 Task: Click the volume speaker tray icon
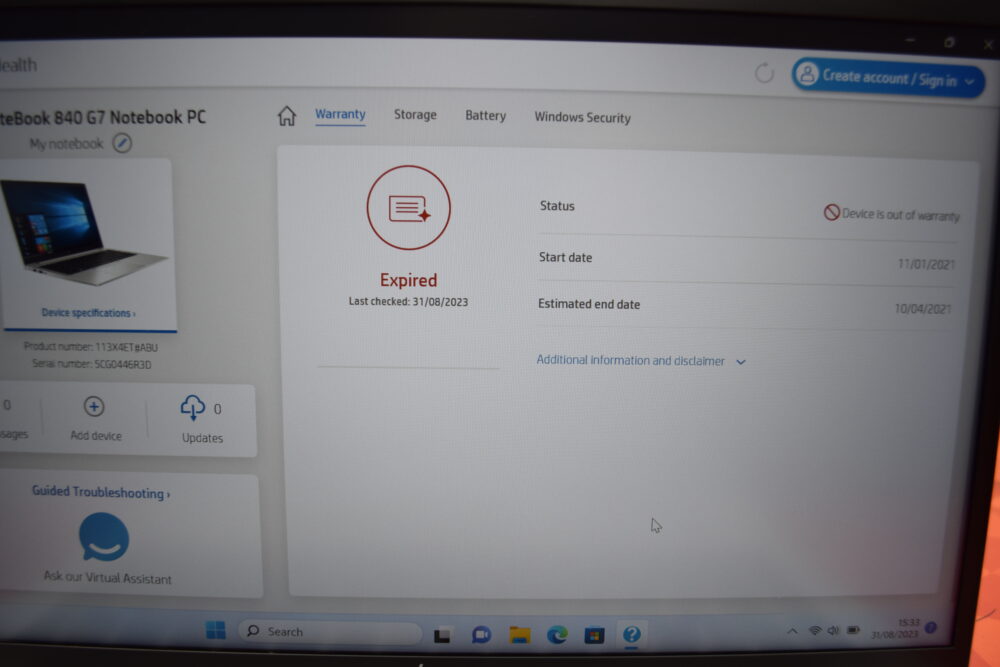[x=833, y=631]
